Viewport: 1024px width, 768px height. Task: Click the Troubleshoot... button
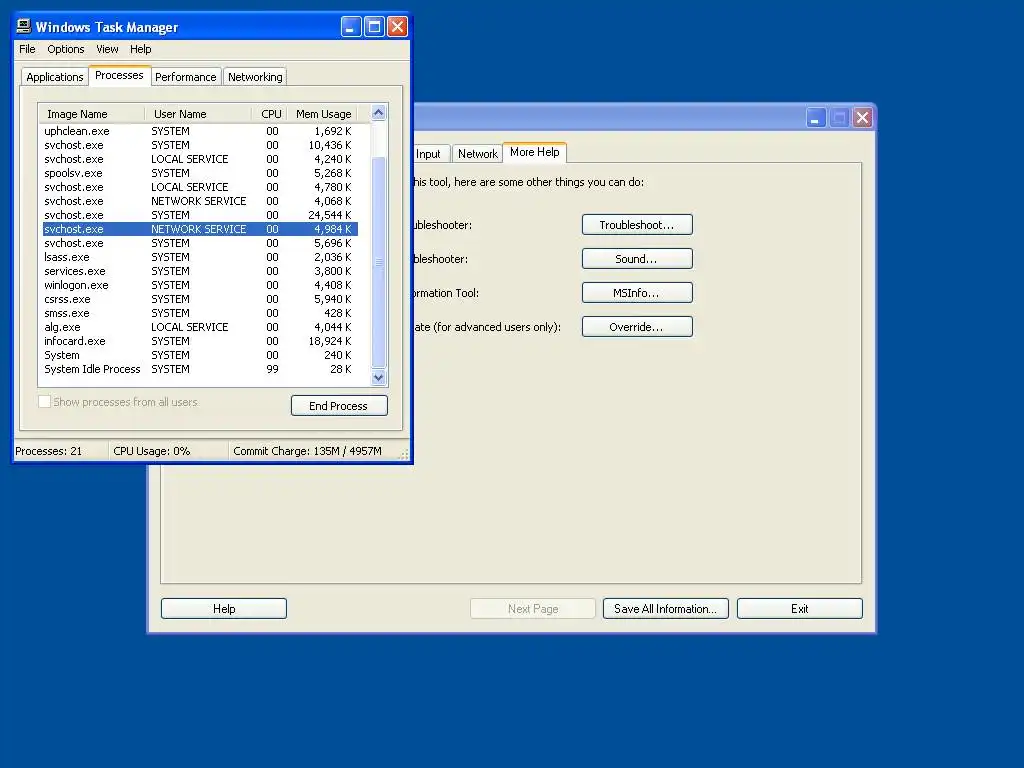tap(637, 225)
